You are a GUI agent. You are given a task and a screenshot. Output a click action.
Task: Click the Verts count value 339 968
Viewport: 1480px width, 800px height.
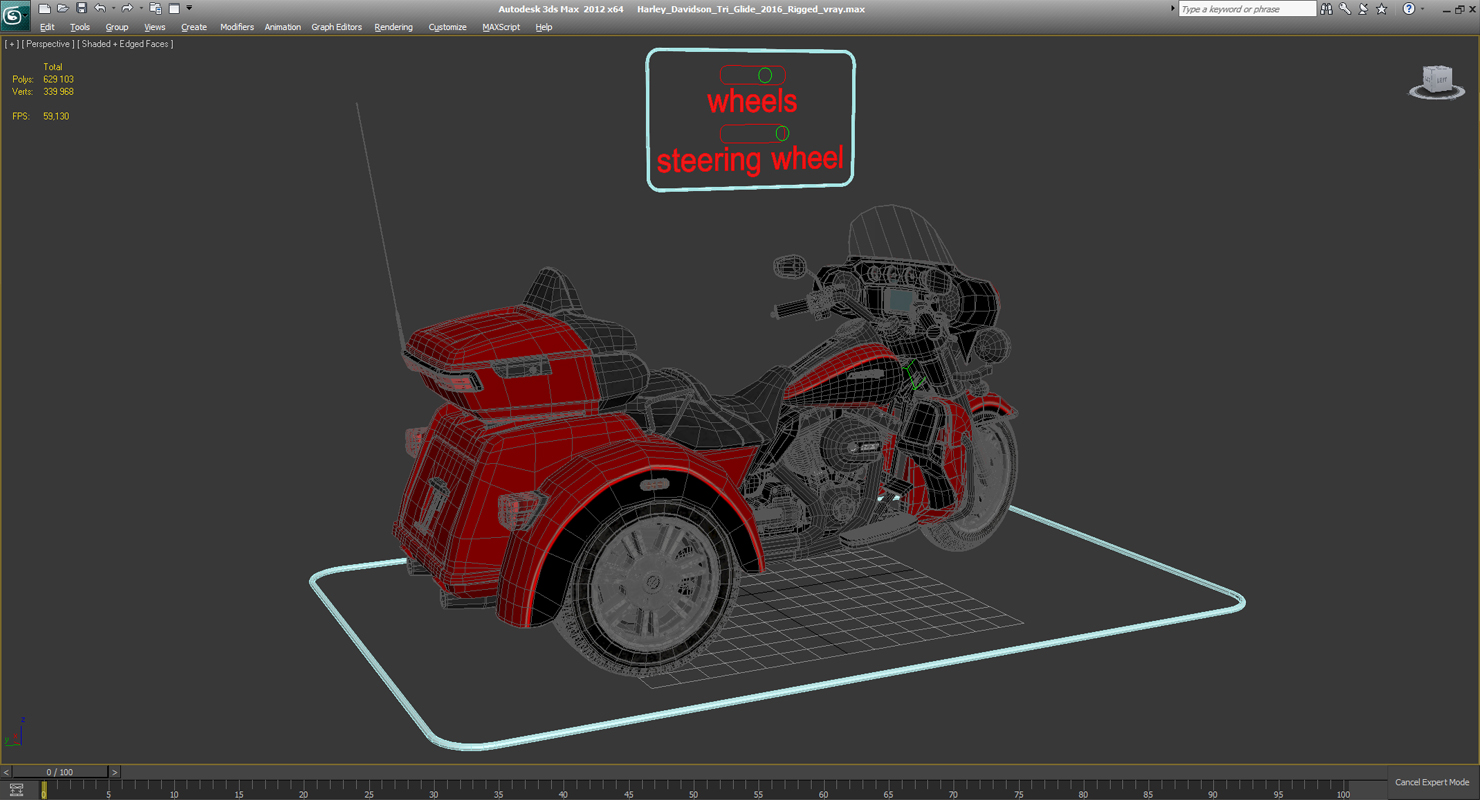point(58,91)
